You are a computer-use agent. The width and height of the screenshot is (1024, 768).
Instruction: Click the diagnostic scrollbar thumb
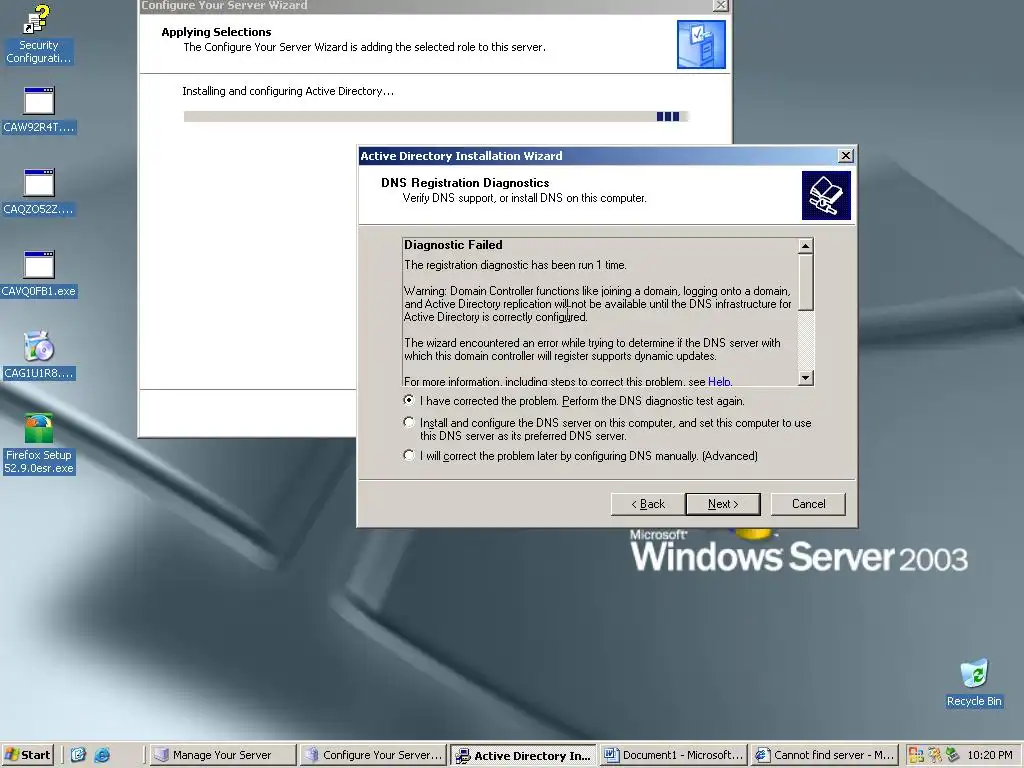[806, 282]
